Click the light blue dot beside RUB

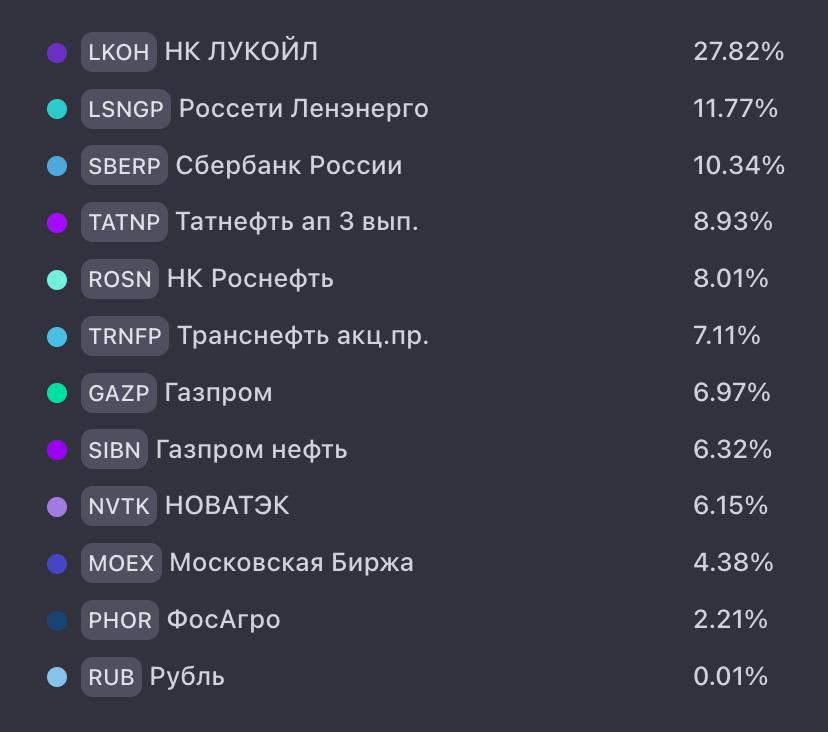(57, 677)
